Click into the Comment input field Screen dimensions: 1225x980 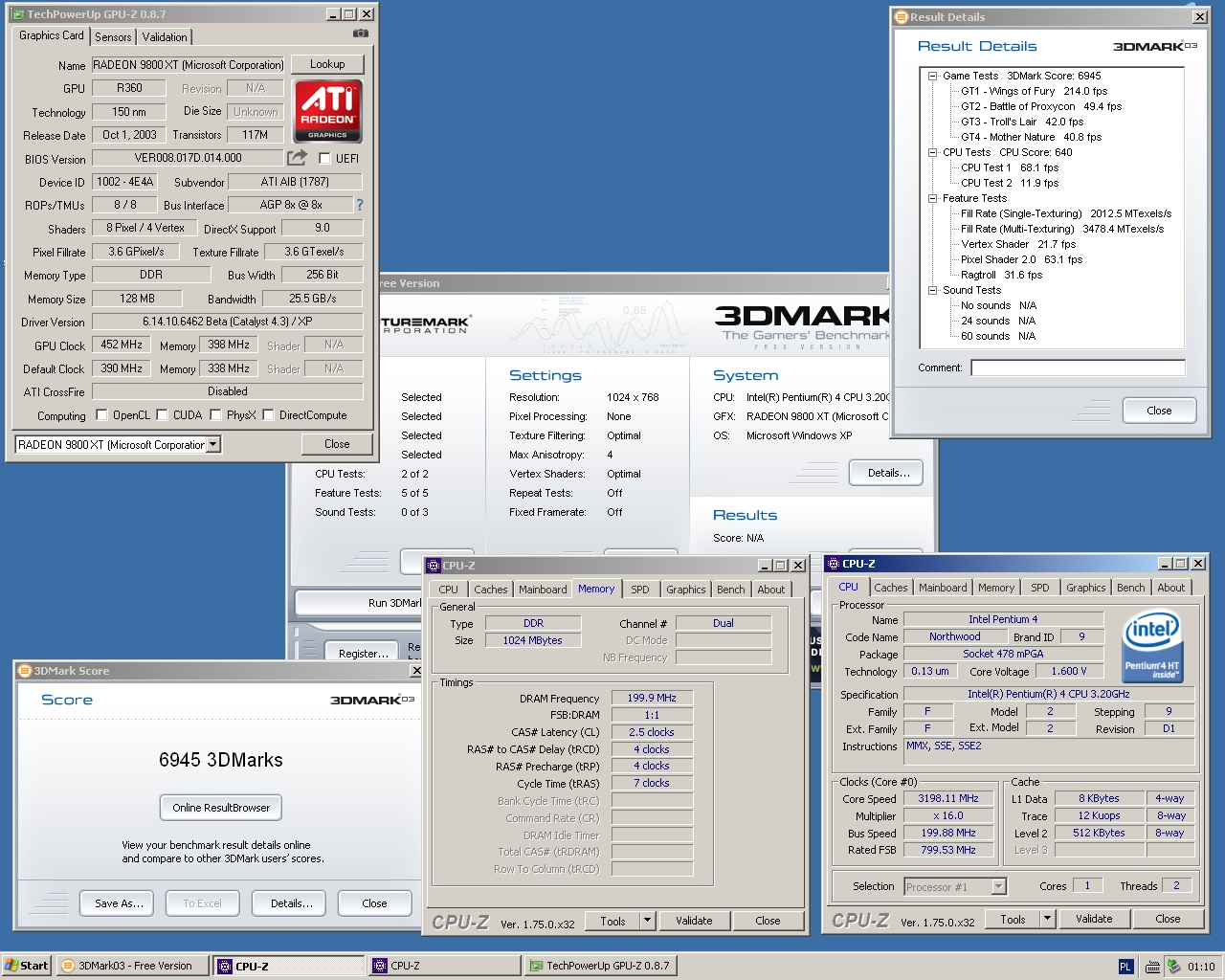click(x=1078, y=367)
